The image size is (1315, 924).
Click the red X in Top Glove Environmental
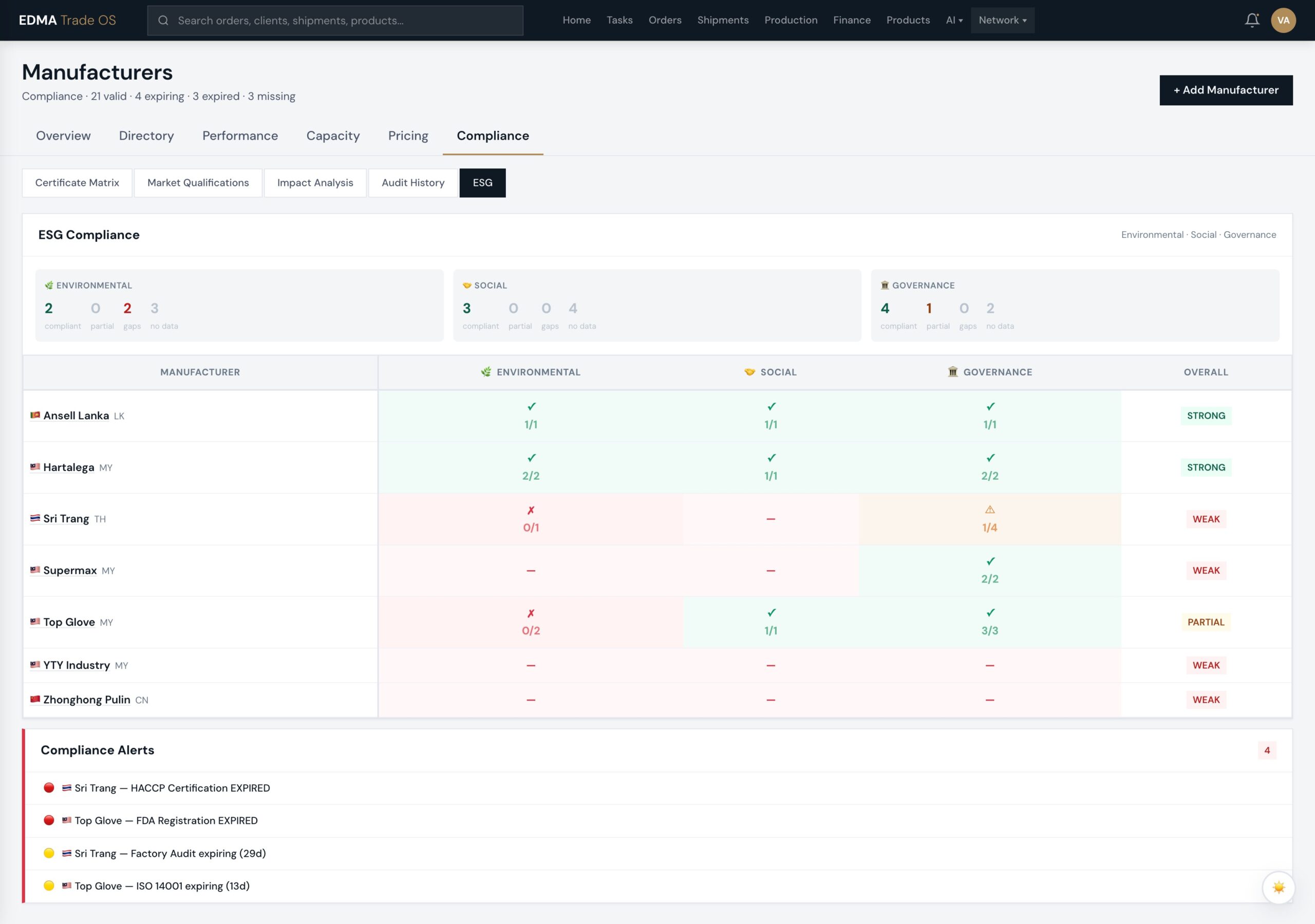[531, 613]
